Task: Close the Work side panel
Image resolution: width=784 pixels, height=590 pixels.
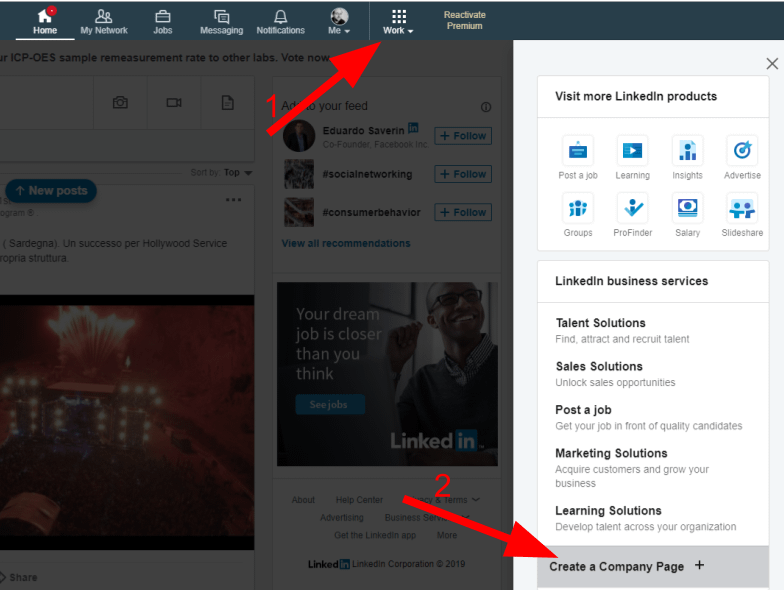Action: (772, 64)
